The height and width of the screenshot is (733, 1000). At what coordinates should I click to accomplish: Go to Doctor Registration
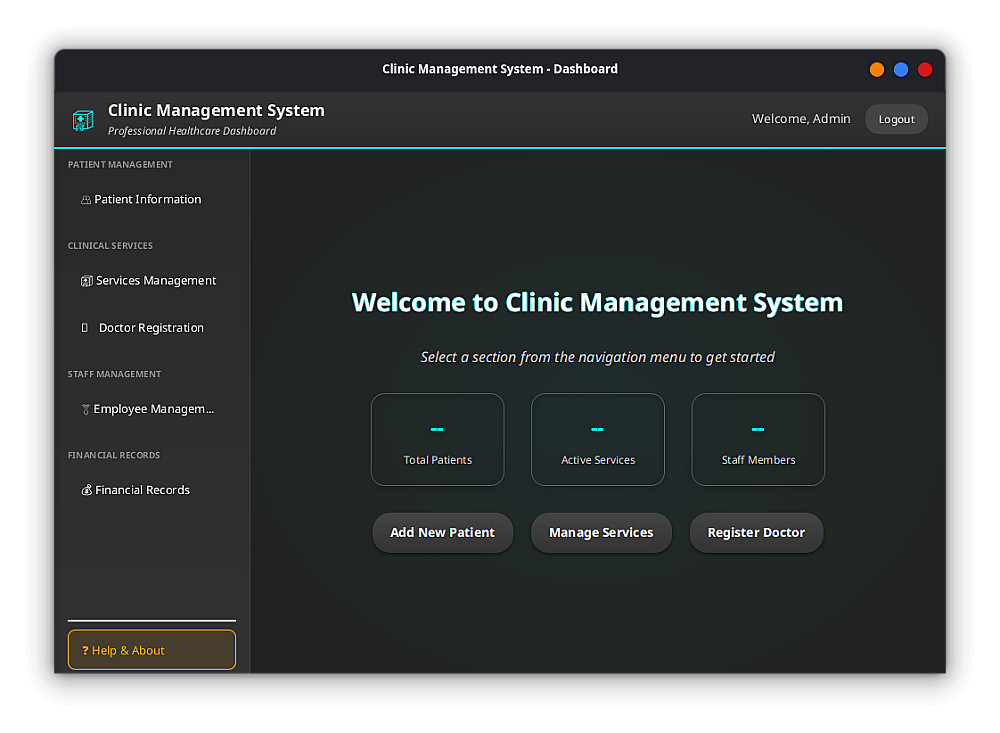tap(152, 328)
